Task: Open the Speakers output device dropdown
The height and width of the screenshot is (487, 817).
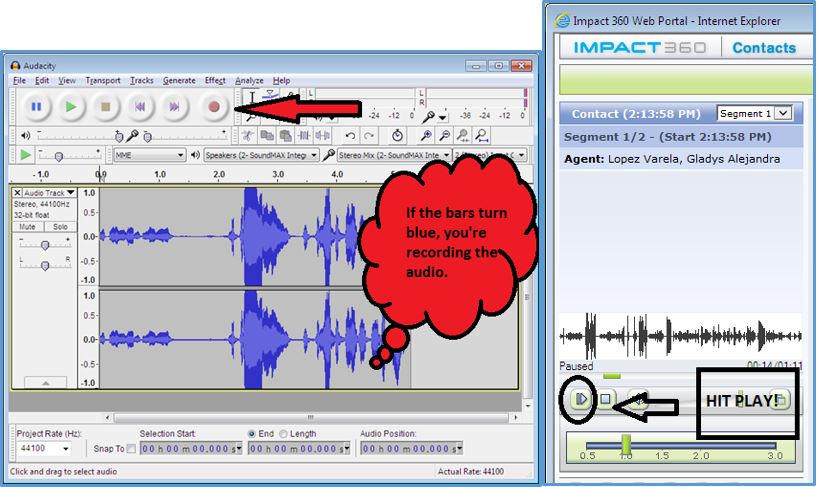Action: click(261, 155)
